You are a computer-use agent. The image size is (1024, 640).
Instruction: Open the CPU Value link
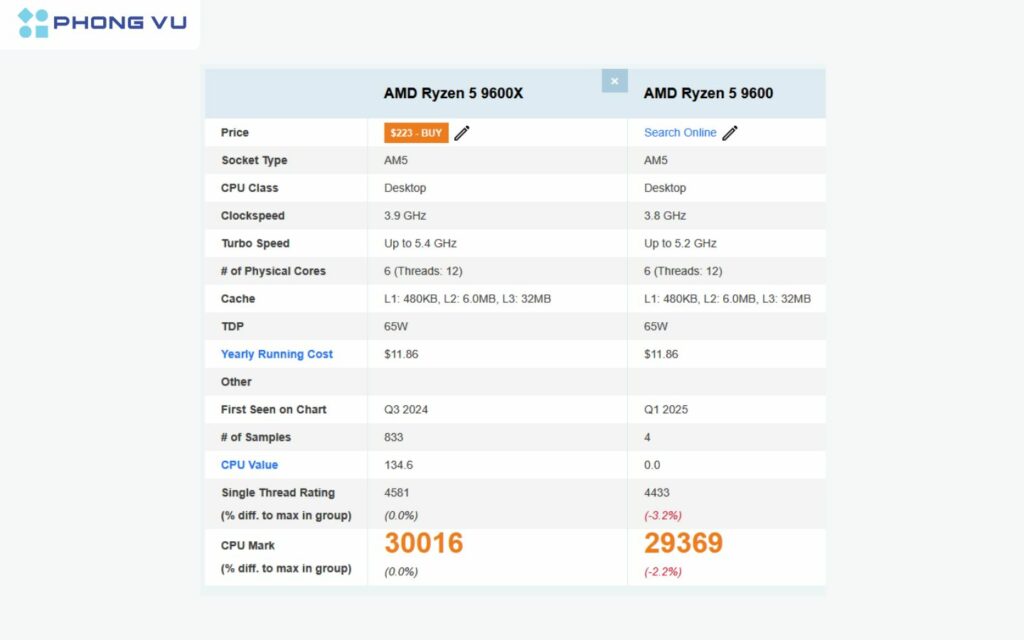(249, 464)
